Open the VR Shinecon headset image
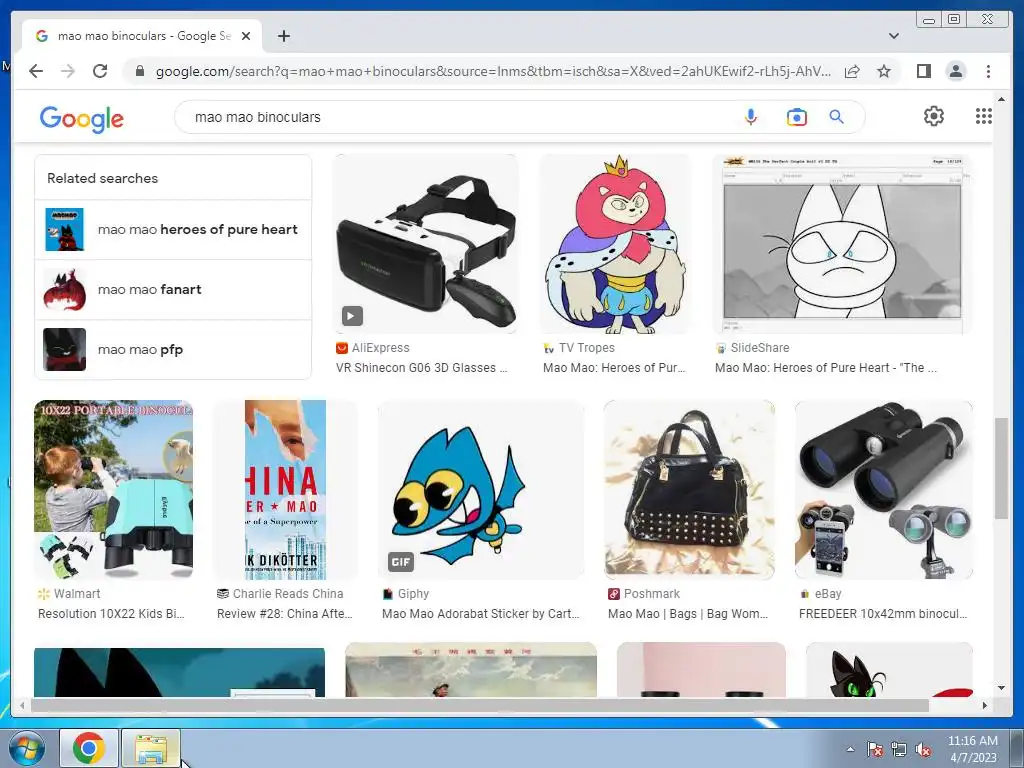This screenshot has width=1024, height=768. pos(426,244)
